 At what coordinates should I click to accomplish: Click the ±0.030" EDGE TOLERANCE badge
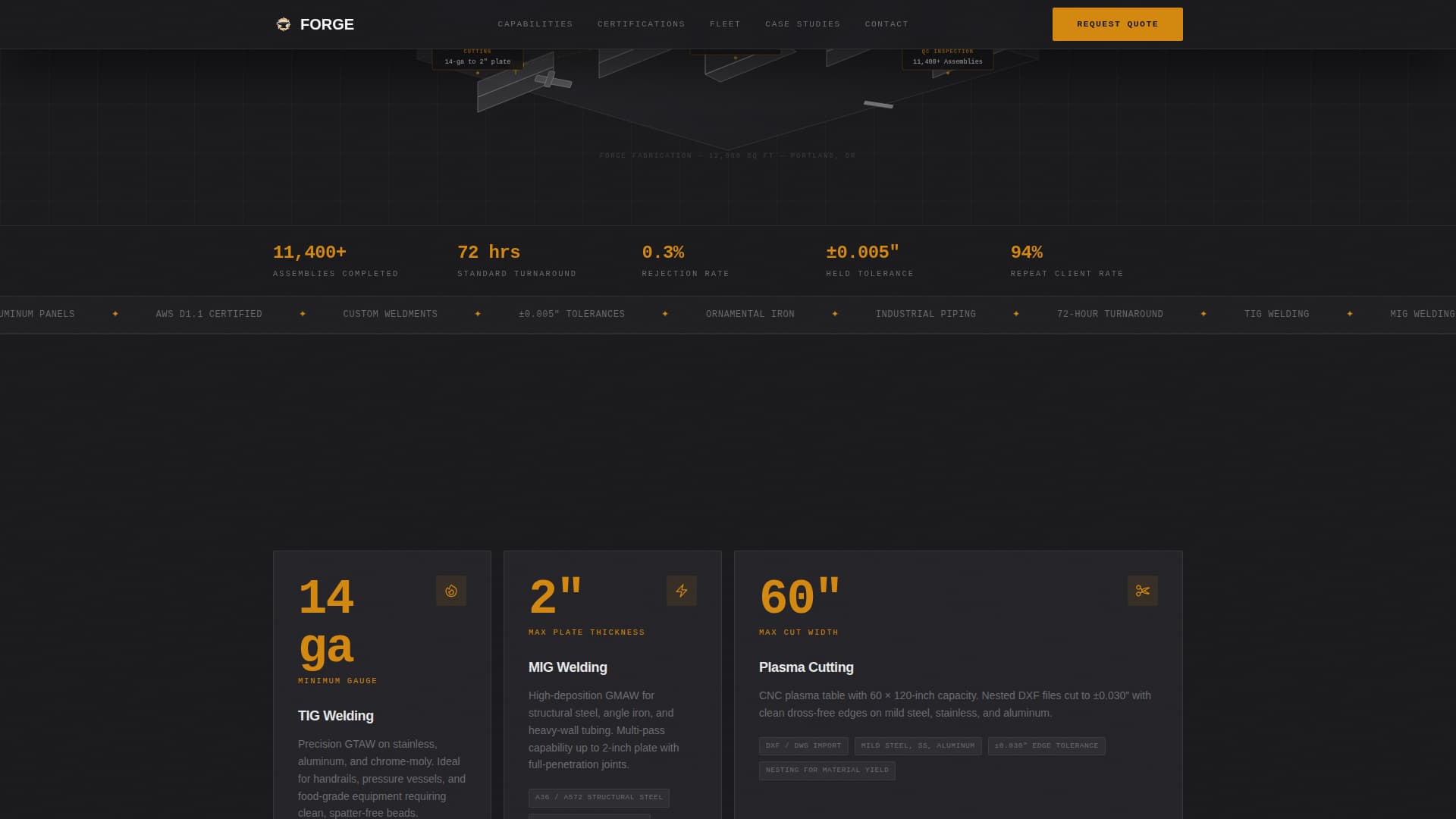pyautogui.click(x=1046, y=745)
